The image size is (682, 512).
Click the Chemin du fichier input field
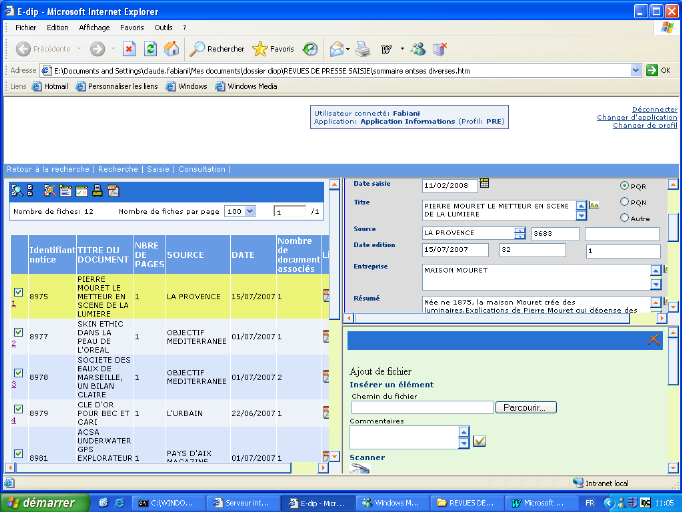click(421, 407)
